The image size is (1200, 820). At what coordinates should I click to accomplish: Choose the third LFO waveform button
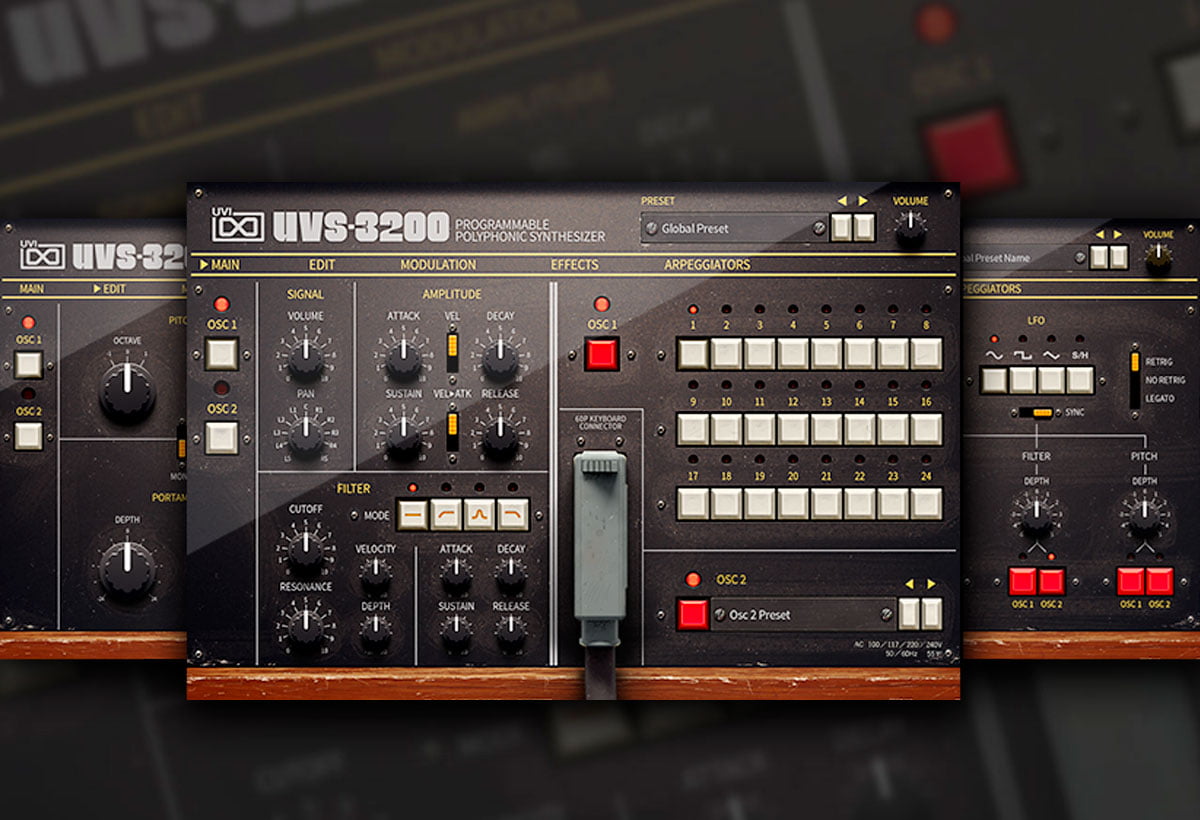1051,380
